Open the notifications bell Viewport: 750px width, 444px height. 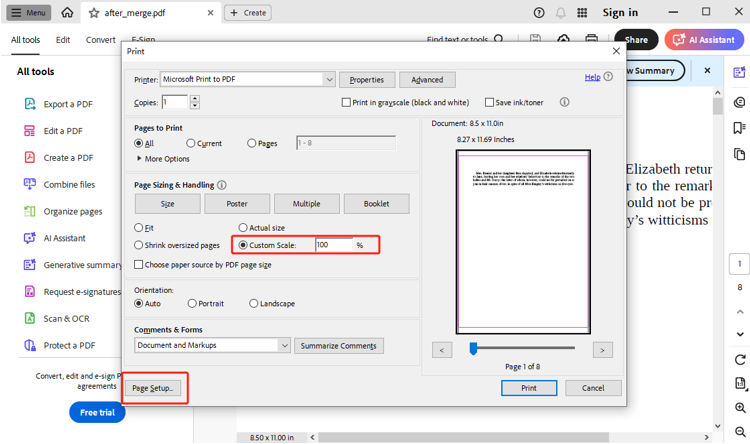(560, 13)
